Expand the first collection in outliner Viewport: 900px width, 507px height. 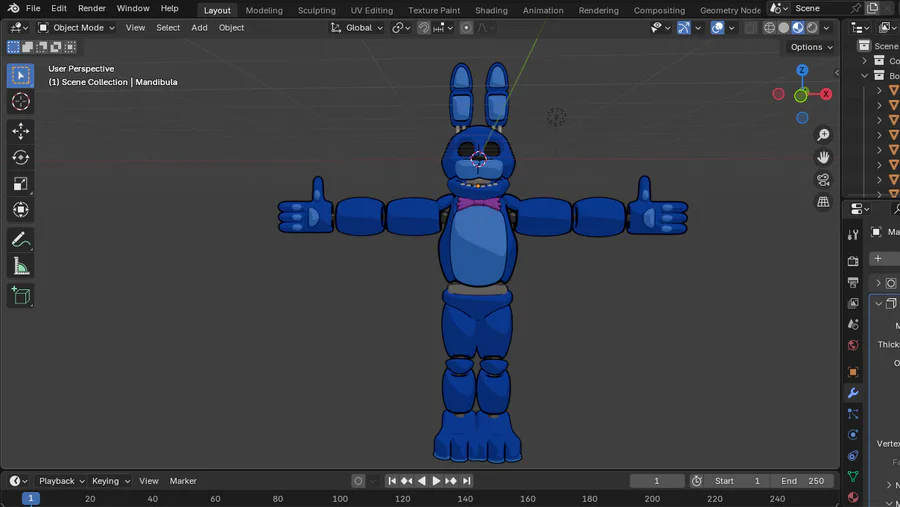[x=864, y=60]
